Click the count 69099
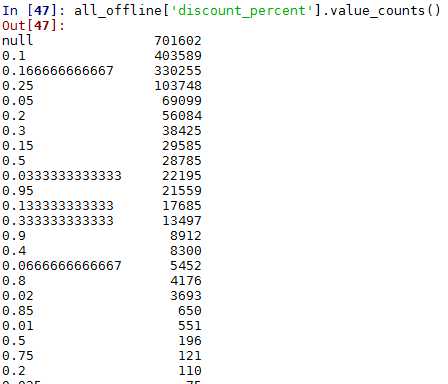 pyautogui.click(x=182, y=101)
